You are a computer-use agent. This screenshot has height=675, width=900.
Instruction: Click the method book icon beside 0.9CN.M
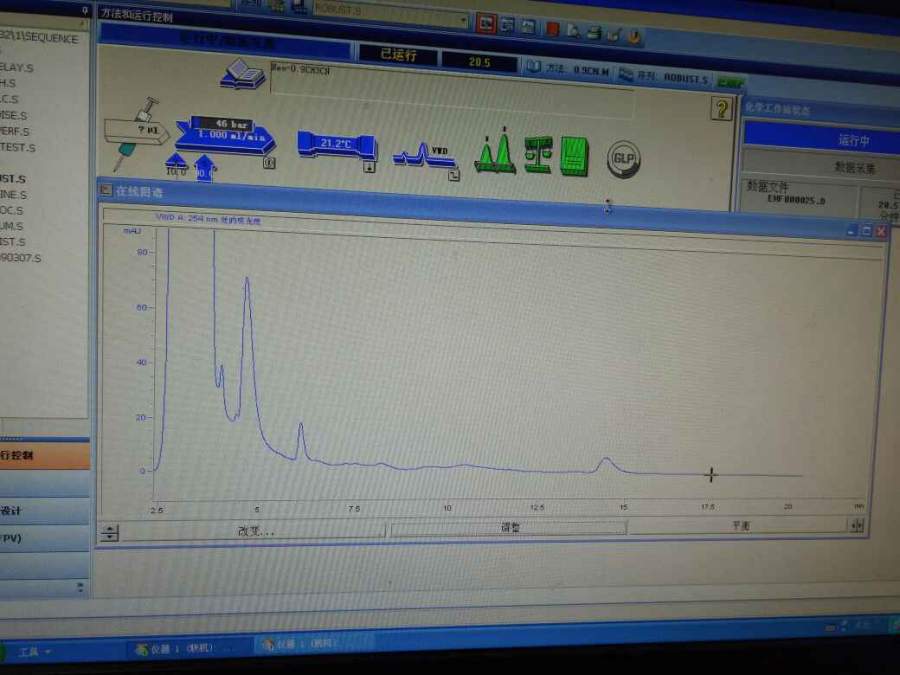pyautogui.click(x=533, y=67)
